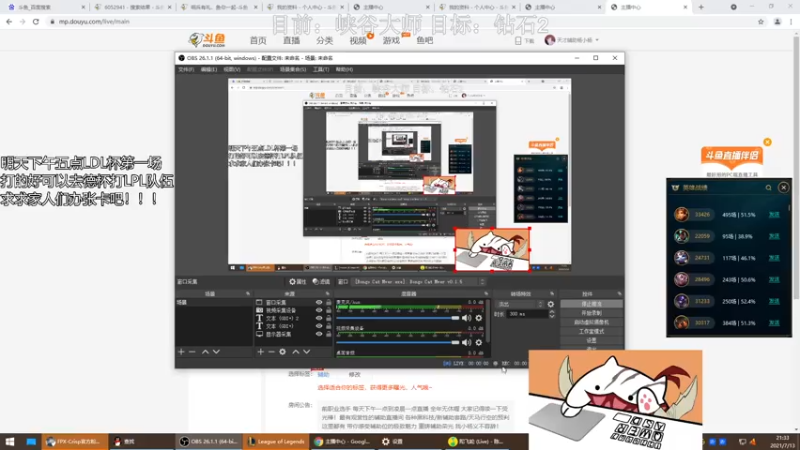This screenshot has width=800, height=450.
Task: Move source down with the down arrow in Sources panel
Action: pos(307,352)
